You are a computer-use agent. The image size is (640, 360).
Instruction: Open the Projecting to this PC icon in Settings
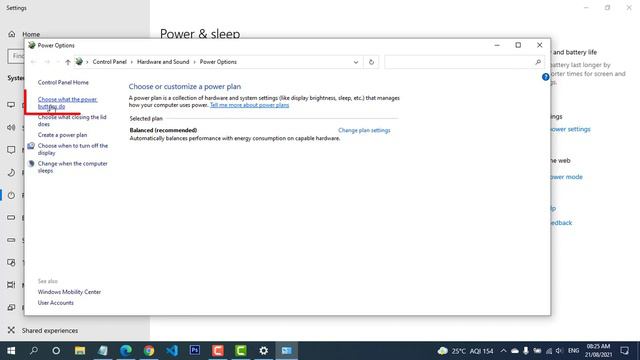[x=11, y=307]
